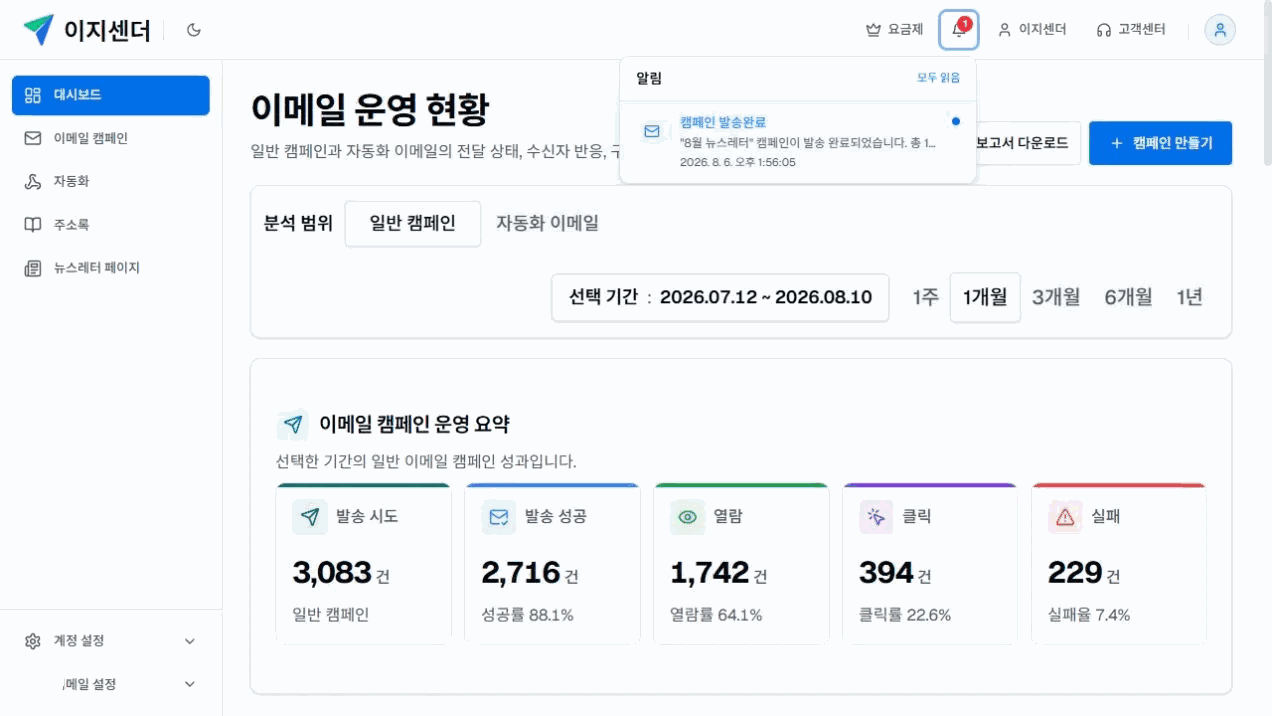Viewport: 1272px width, 716px height.
Task: Mark all notifications read with 모두 읽음
Action: [938, 78]
